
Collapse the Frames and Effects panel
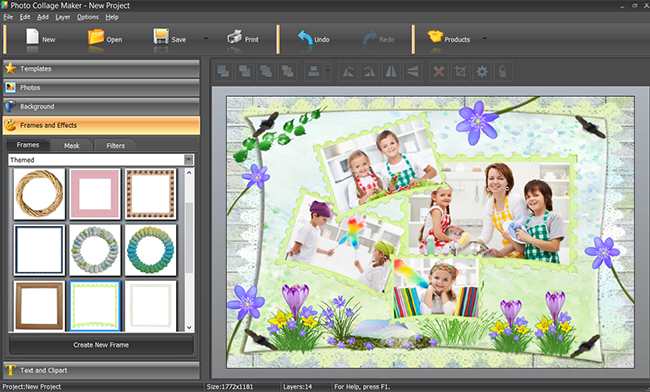click(102, 125)
